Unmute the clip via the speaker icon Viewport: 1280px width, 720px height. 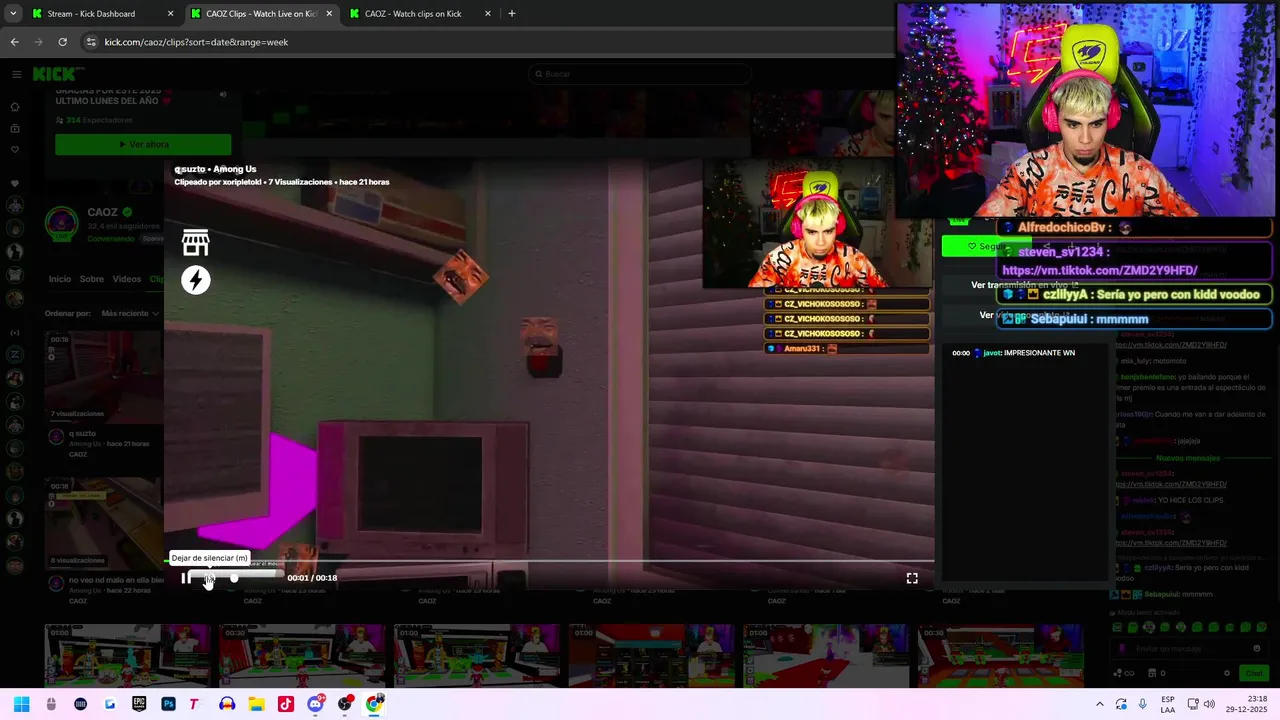click(x=208, y=578)
